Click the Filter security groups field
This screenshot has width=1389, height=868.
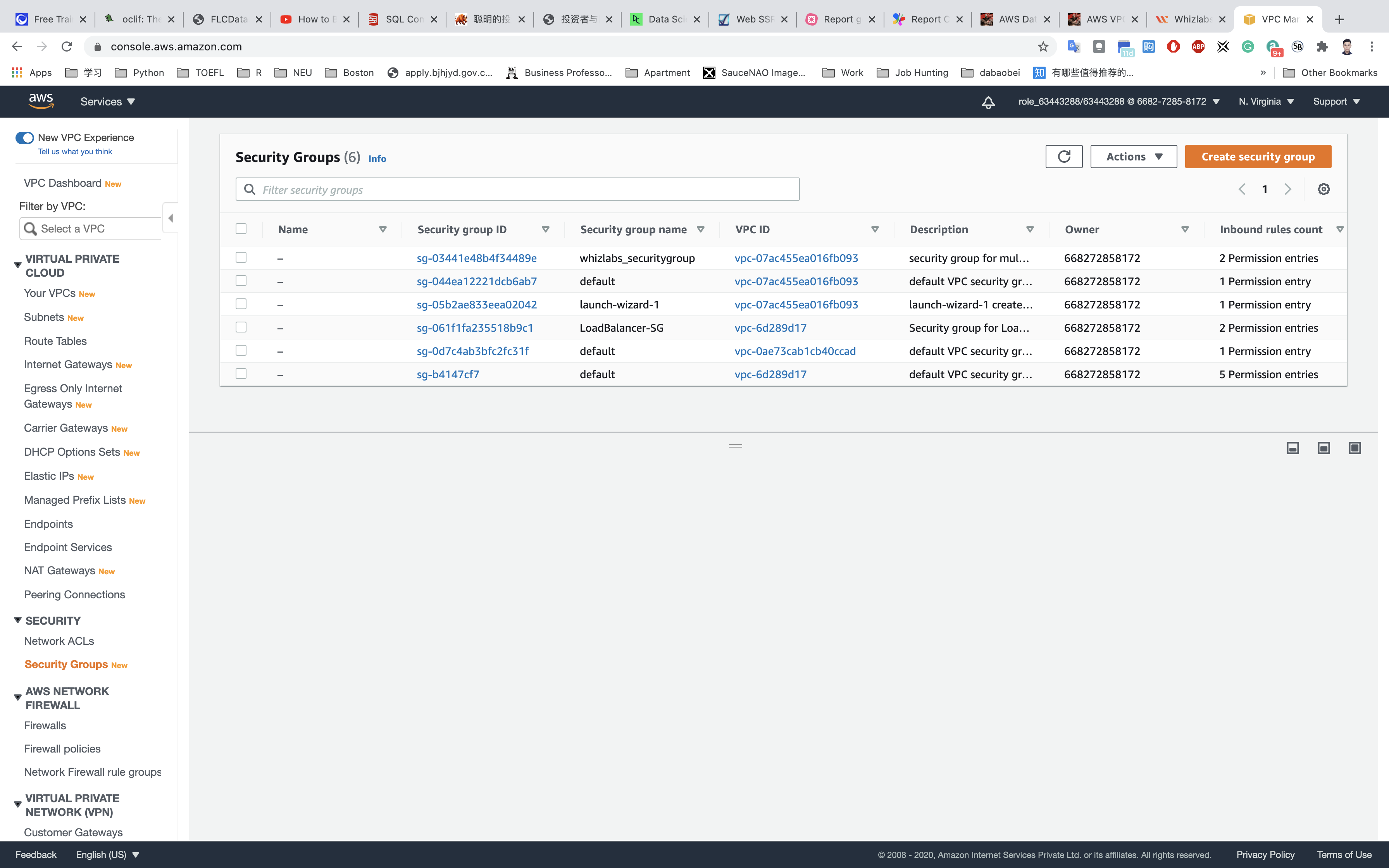[517, 189]
